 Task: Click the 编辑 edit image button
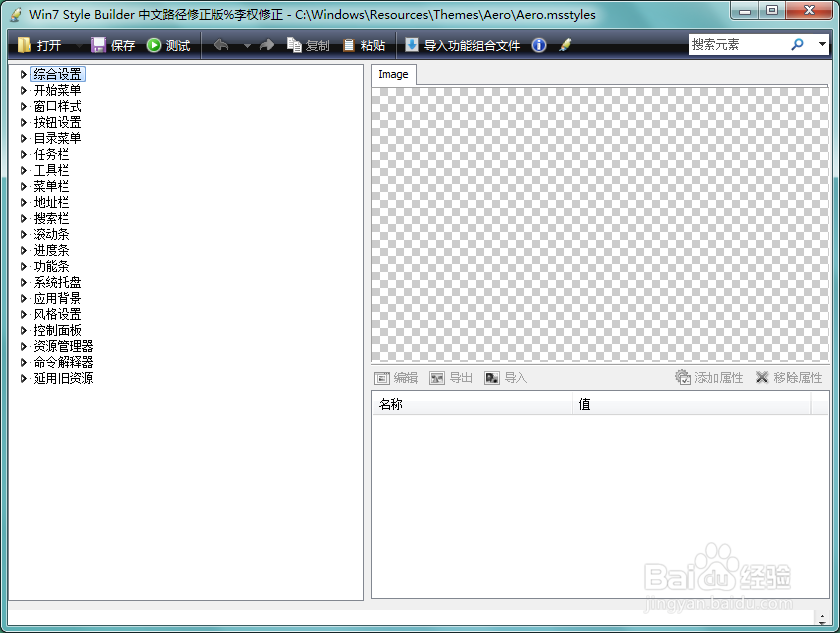pyautogui.click(x=396, y=378)
